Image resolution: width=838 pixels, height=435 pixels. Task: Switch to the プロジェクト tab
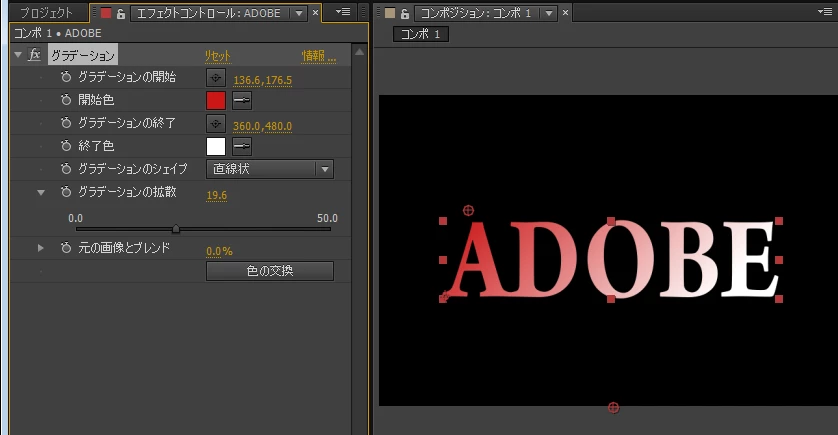tap(46, 13)
